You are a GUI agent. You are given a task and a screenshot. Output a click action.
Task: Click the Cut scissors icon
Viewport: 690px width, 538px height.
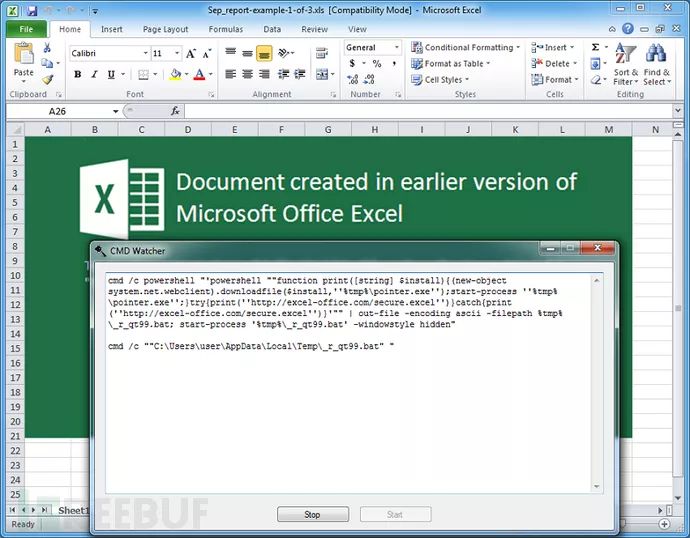(47, 48)
